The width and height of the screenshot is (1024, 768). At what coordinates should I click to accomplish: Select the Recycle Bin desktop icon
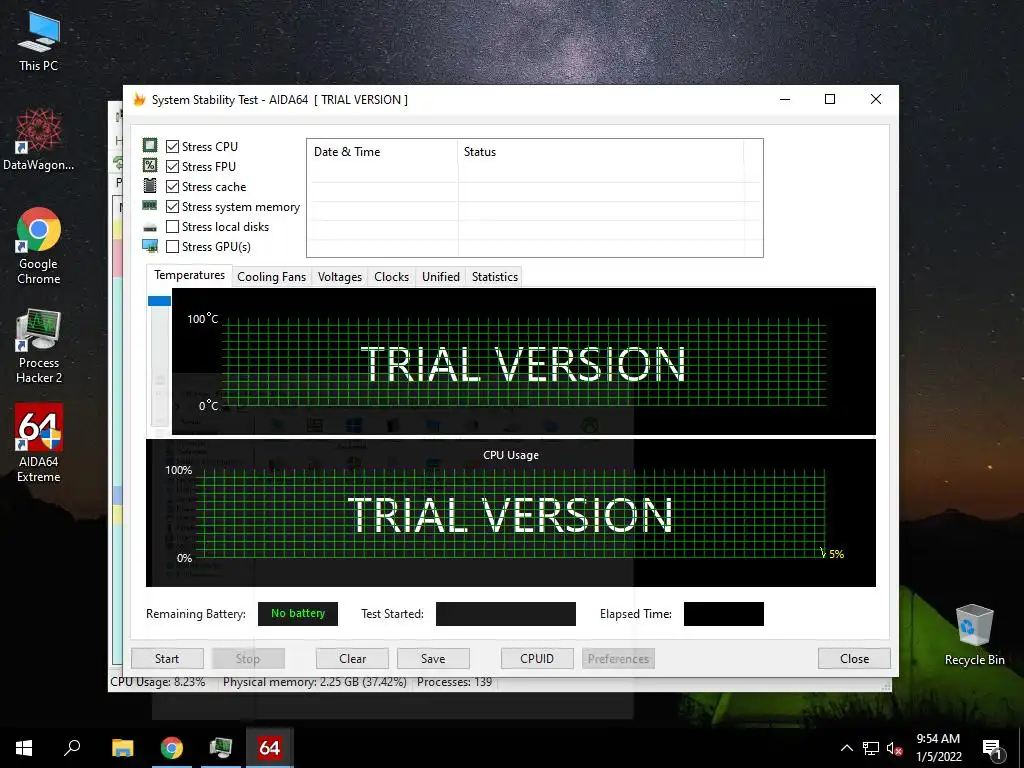974,634
